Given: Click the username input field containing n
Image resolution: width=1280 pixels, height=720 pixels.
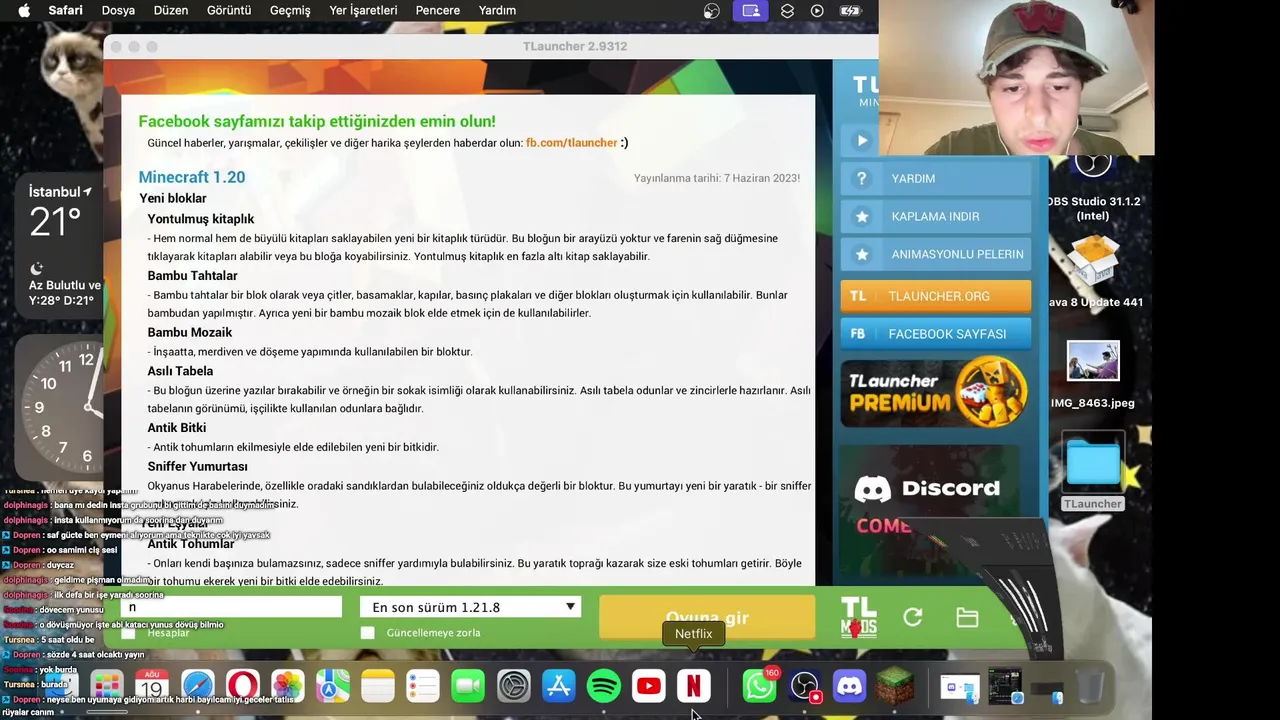Looking at the screenshot, I should [231, 607].
